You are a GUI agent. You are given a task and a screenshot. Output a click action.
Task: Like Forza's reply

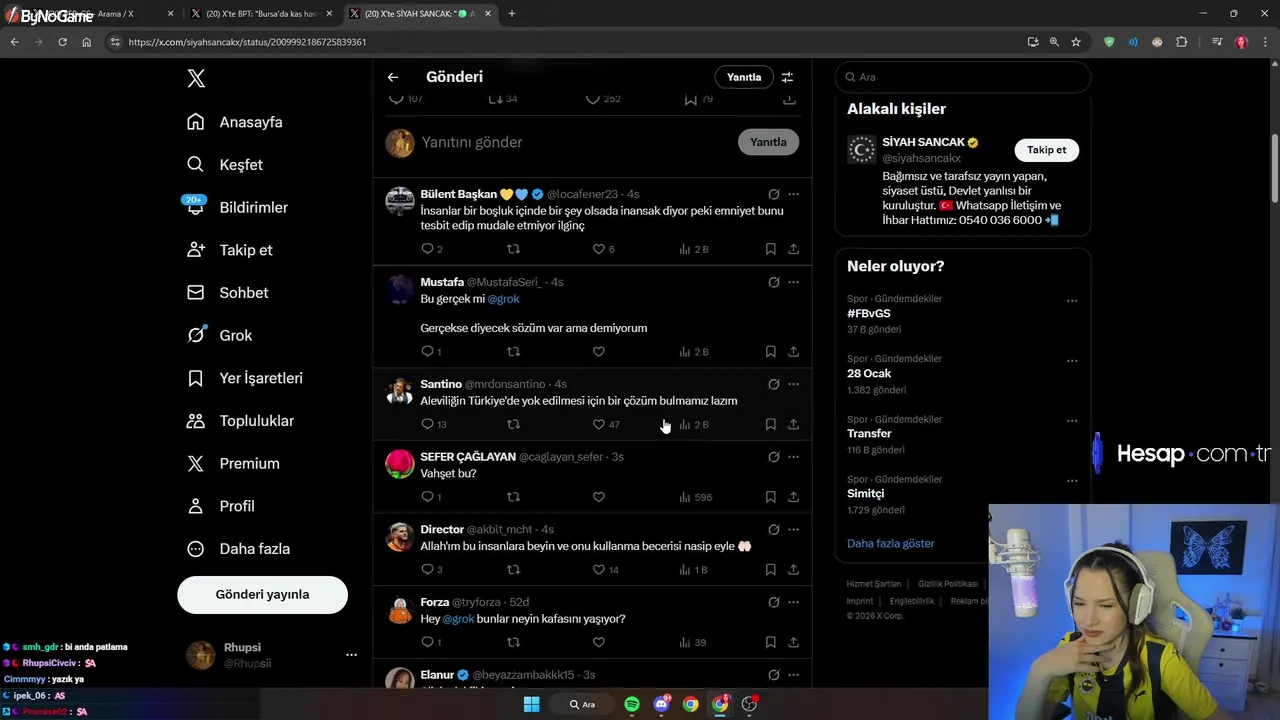[599, 642]
